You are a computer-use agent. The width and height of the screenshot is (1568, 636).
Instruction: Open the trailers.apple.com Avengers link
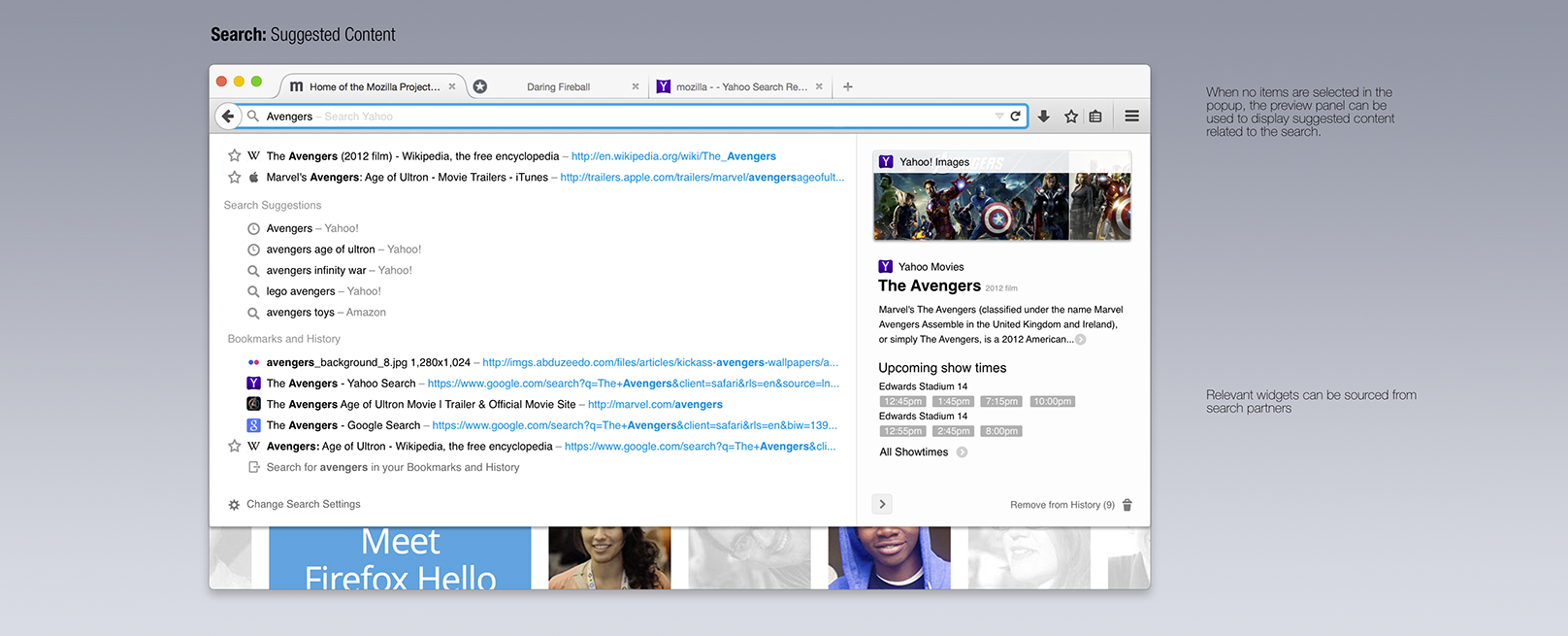[x=702, y=178]
